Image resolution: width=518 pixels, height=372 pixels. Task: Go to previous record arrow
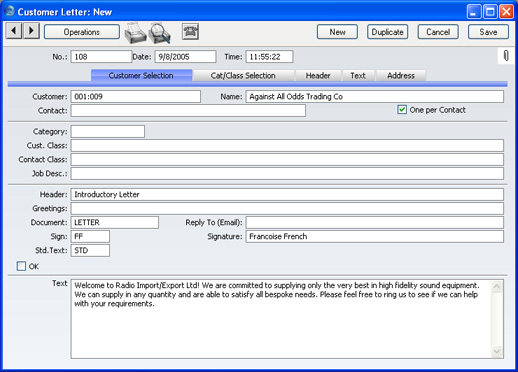tap(14, 31)
